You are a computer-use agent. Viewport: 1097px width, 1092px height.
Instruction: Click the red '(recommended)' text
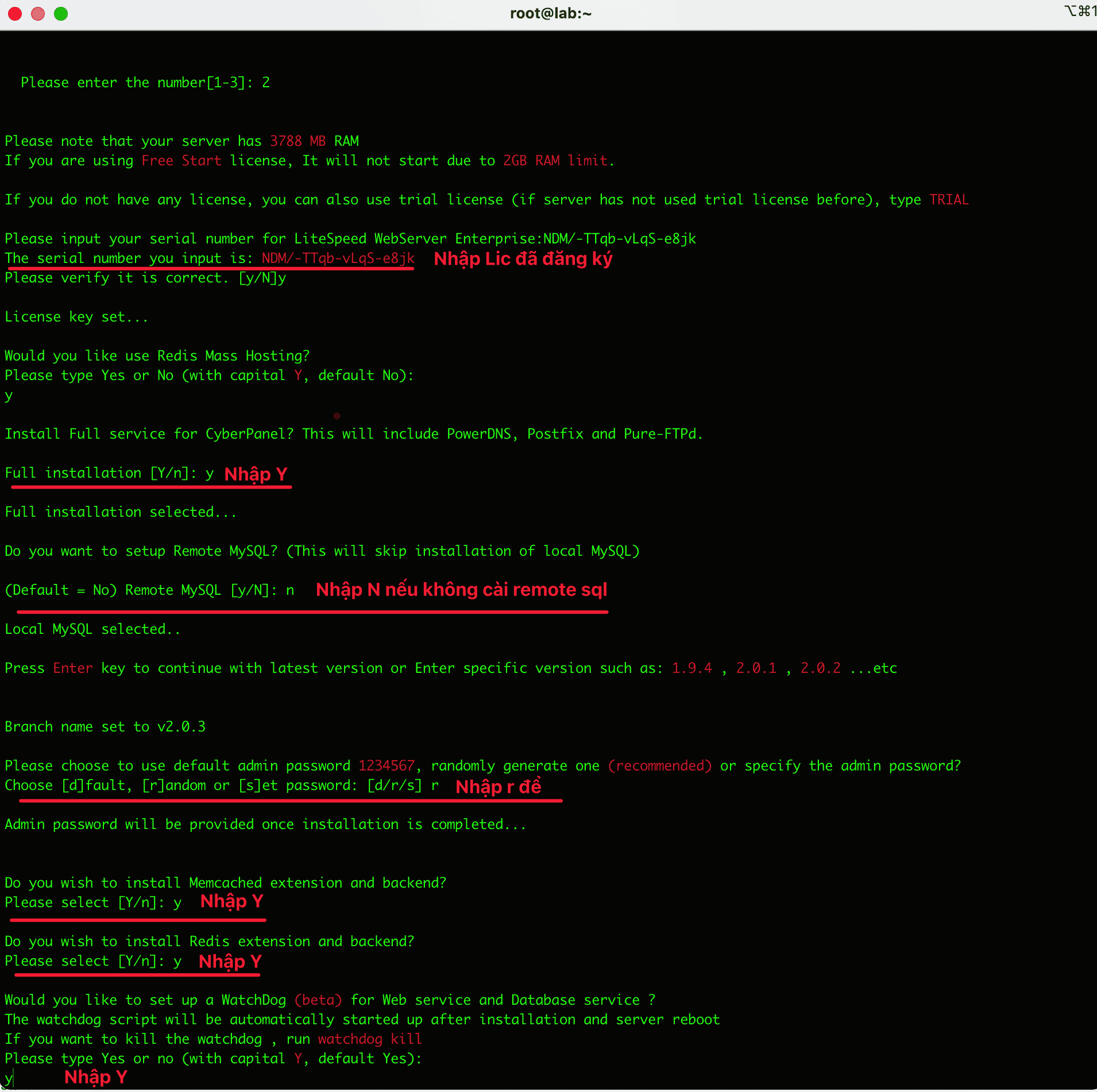tap(660, 766)
